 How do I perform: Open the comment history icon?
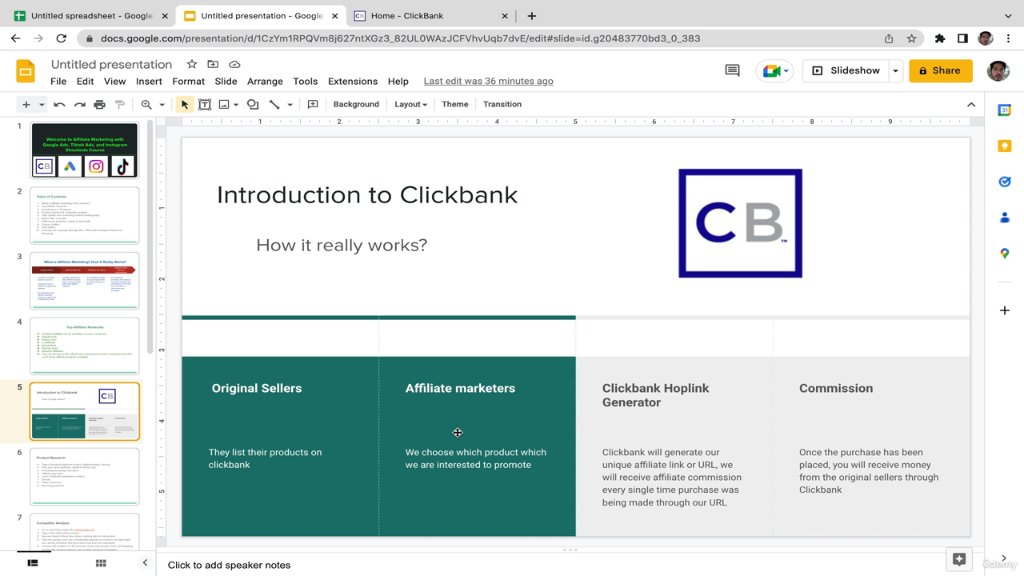(732, 71)
